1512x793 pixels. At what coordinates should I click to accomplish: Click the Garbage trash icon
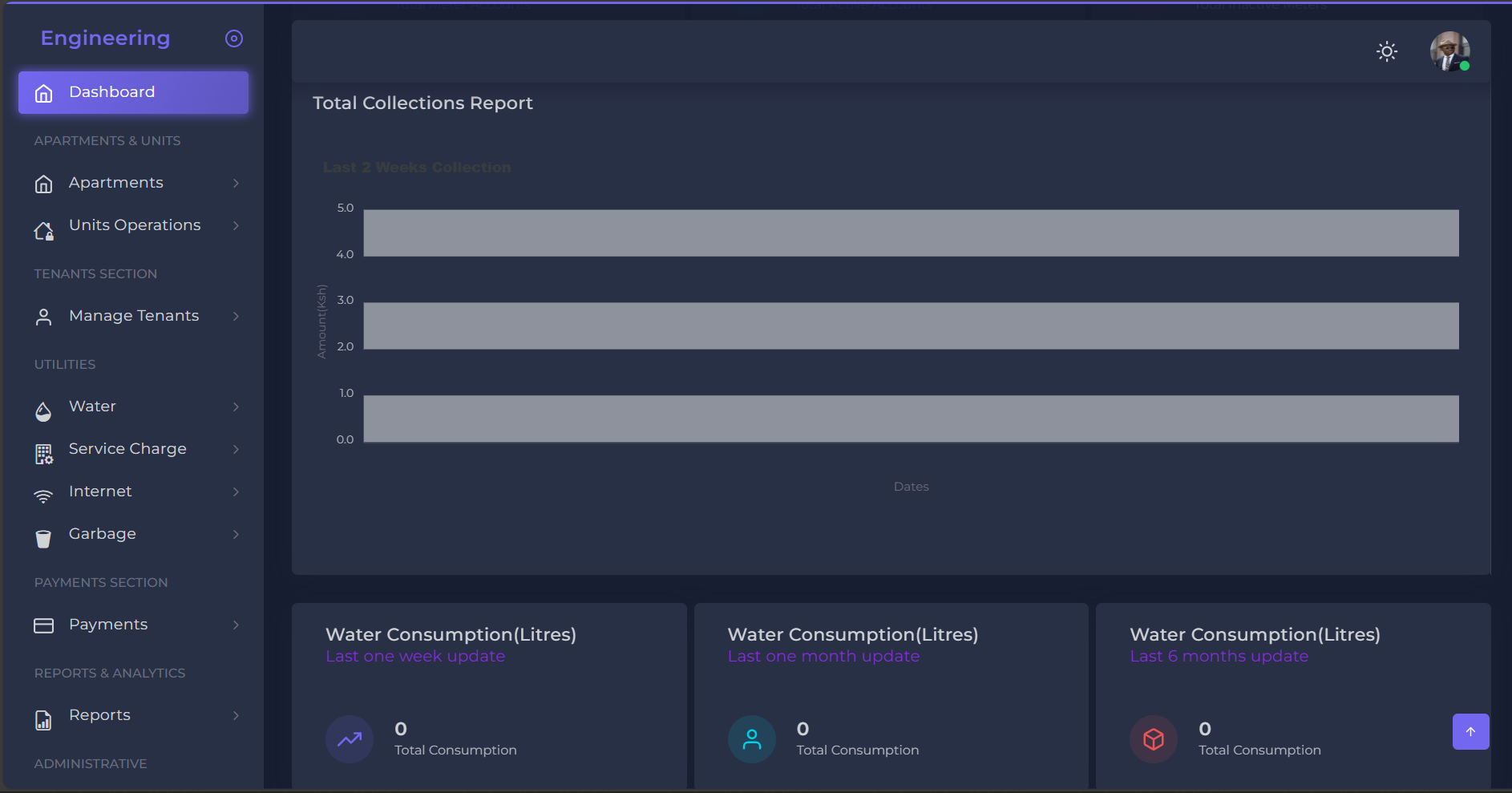point(43,538)
